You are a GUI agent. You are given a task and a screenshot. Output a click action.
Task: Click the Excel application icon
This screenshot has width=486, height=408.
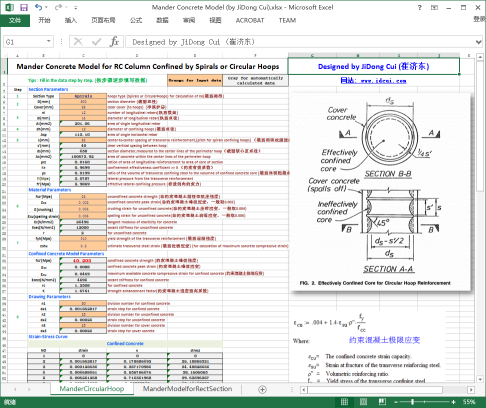click(x=9, y=7)
